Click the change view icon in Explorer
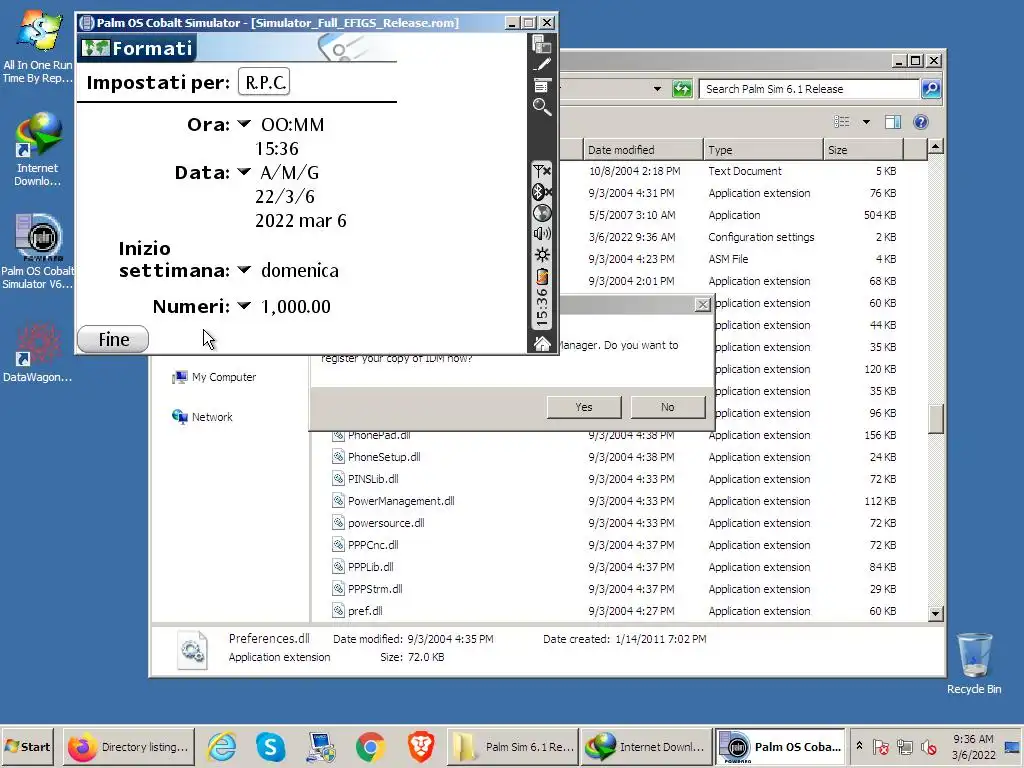Screen dimensions: 1024x768 (842, 122)
